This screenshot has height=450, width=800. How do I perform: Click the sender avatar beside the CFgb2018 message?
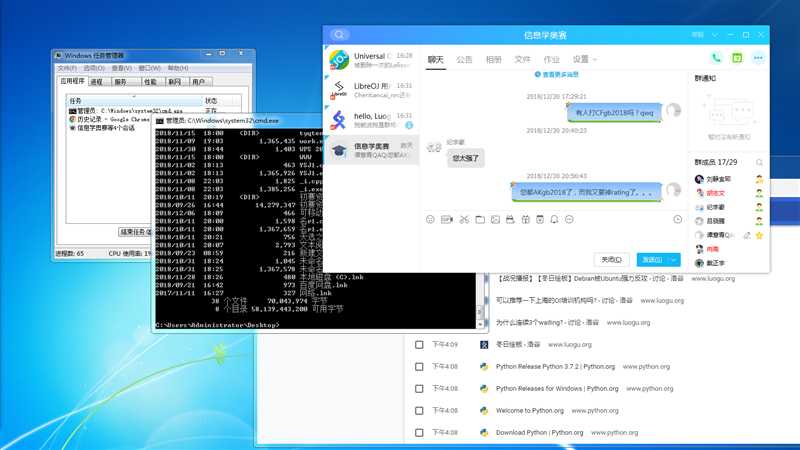coord(673,110)
